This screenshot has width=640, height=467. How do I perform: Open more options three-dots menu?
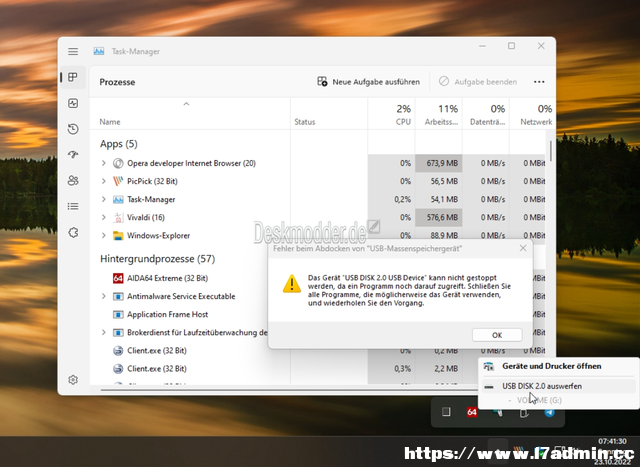tap(539, 82)
